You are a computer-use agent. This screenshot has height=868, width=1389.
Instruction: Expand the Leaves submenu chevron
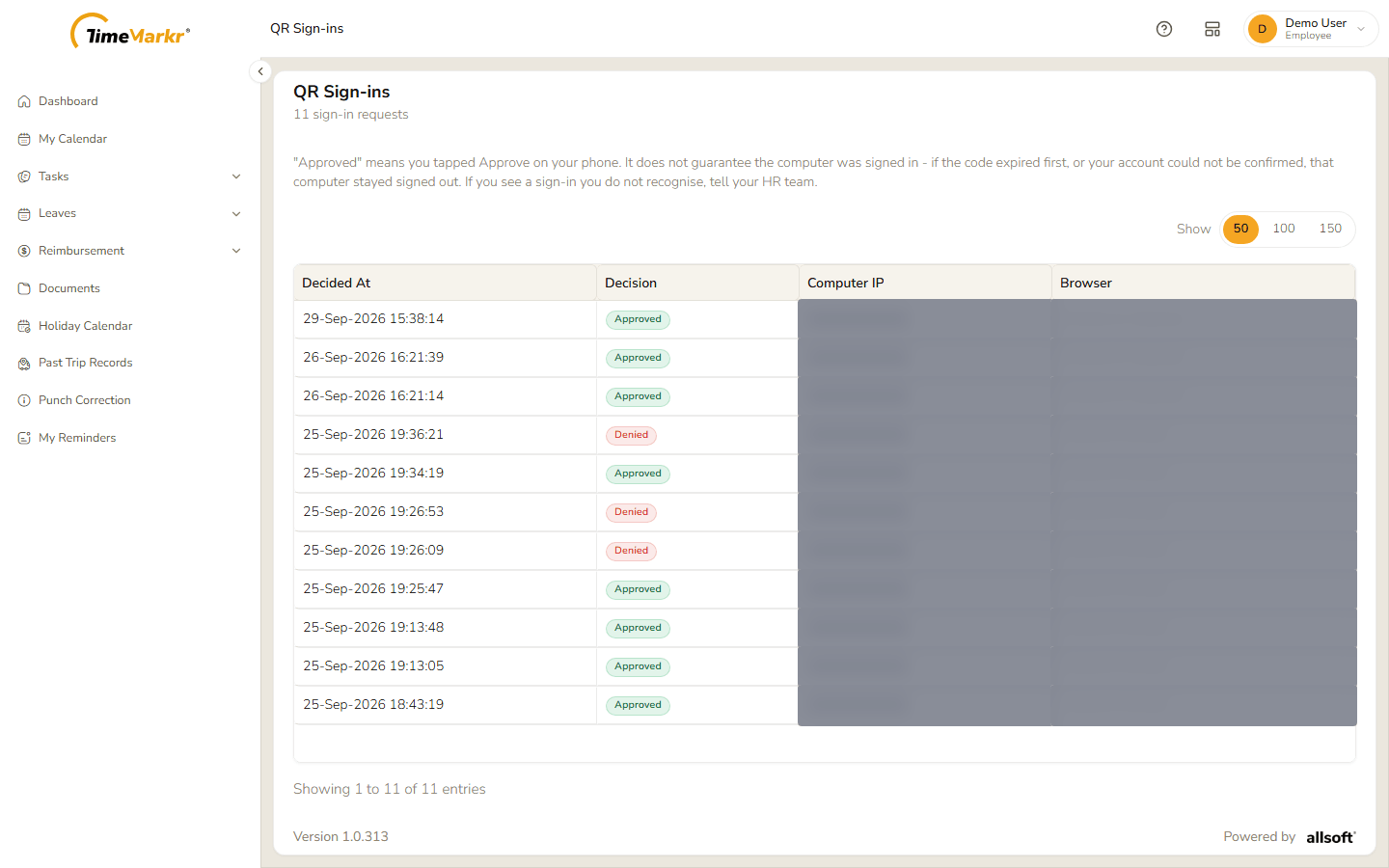pyautogui.click(x=236, y=214)
